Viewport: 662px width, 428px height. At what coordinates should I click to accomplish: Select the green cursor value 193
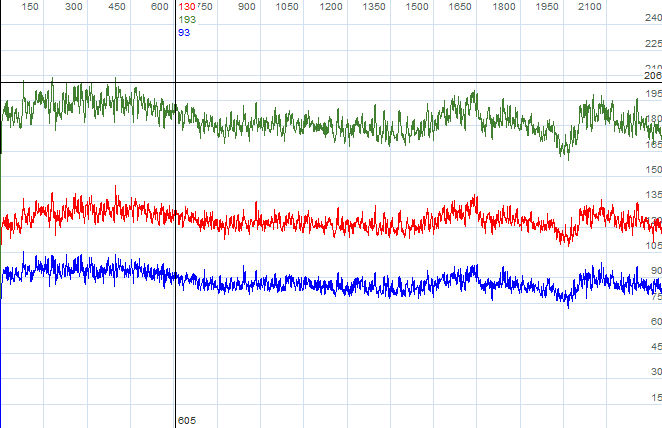coord(186,20)
